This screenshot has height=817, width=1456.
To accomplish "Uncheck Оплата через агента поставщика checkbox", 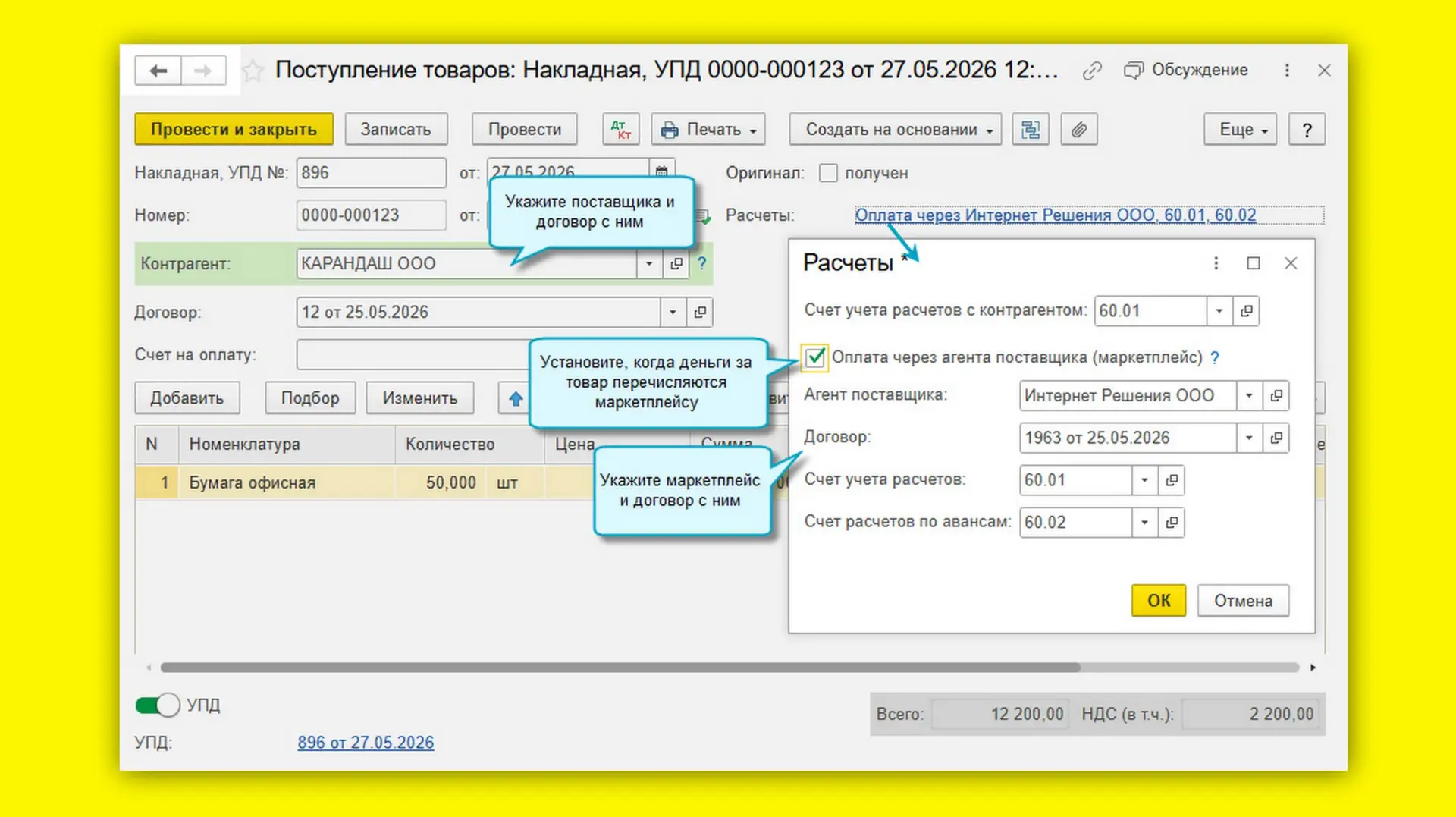I will [814, 357].
